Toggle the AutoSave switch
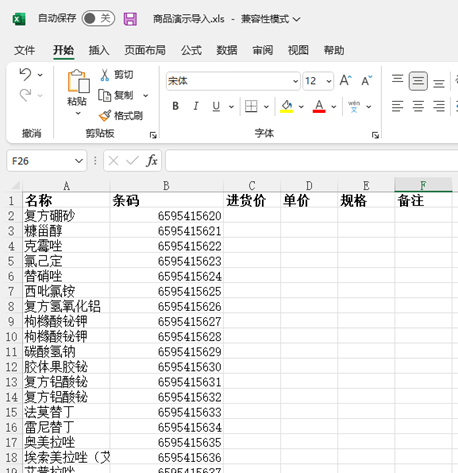458x473 pixels. point(98,18)
